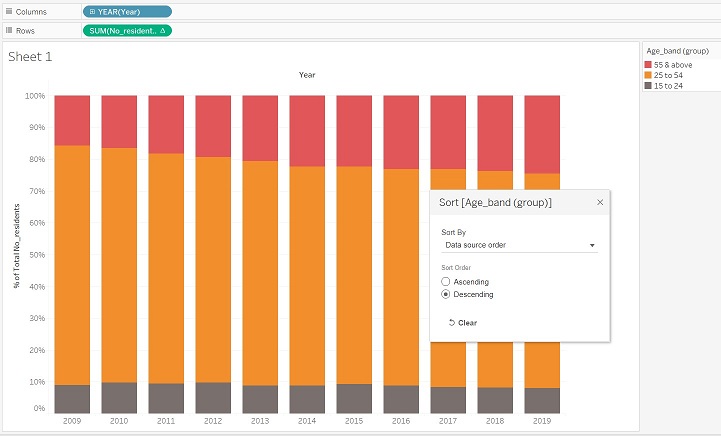721x436 pixels.
Task: Expand the plus icon on YEAR(Year) pill
Action: [92, 11]
